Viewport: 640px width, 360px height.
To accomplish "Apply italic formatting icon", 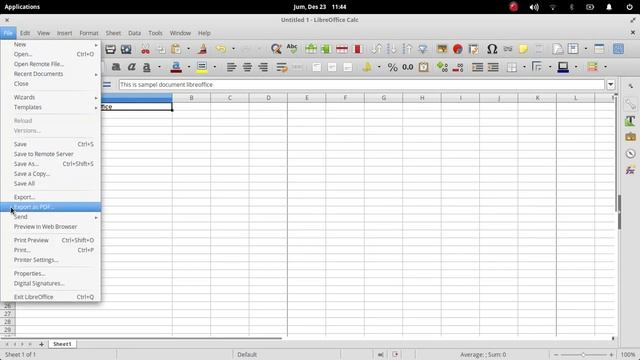I will pos(131,67).
